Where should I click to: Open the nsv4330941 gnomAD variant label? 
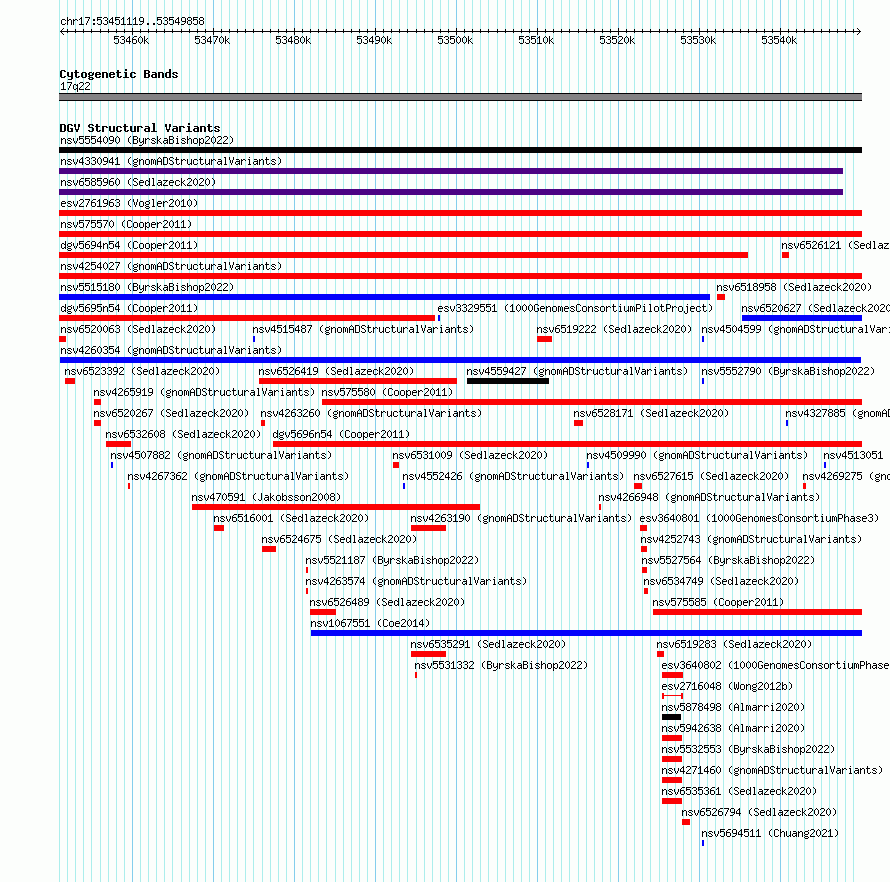[x=171, y=161]
